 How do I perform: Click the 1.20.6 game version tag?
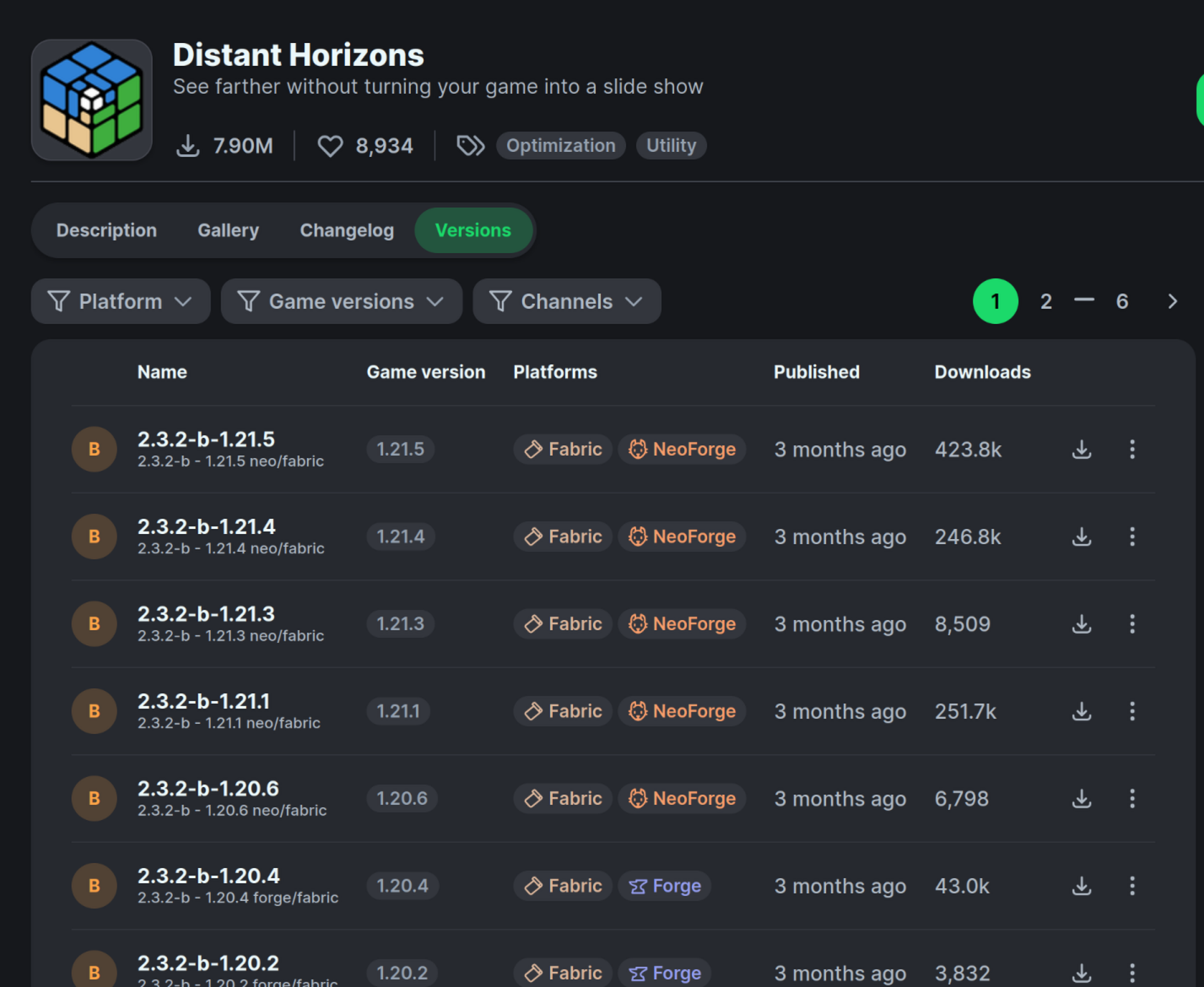[402, 799]
